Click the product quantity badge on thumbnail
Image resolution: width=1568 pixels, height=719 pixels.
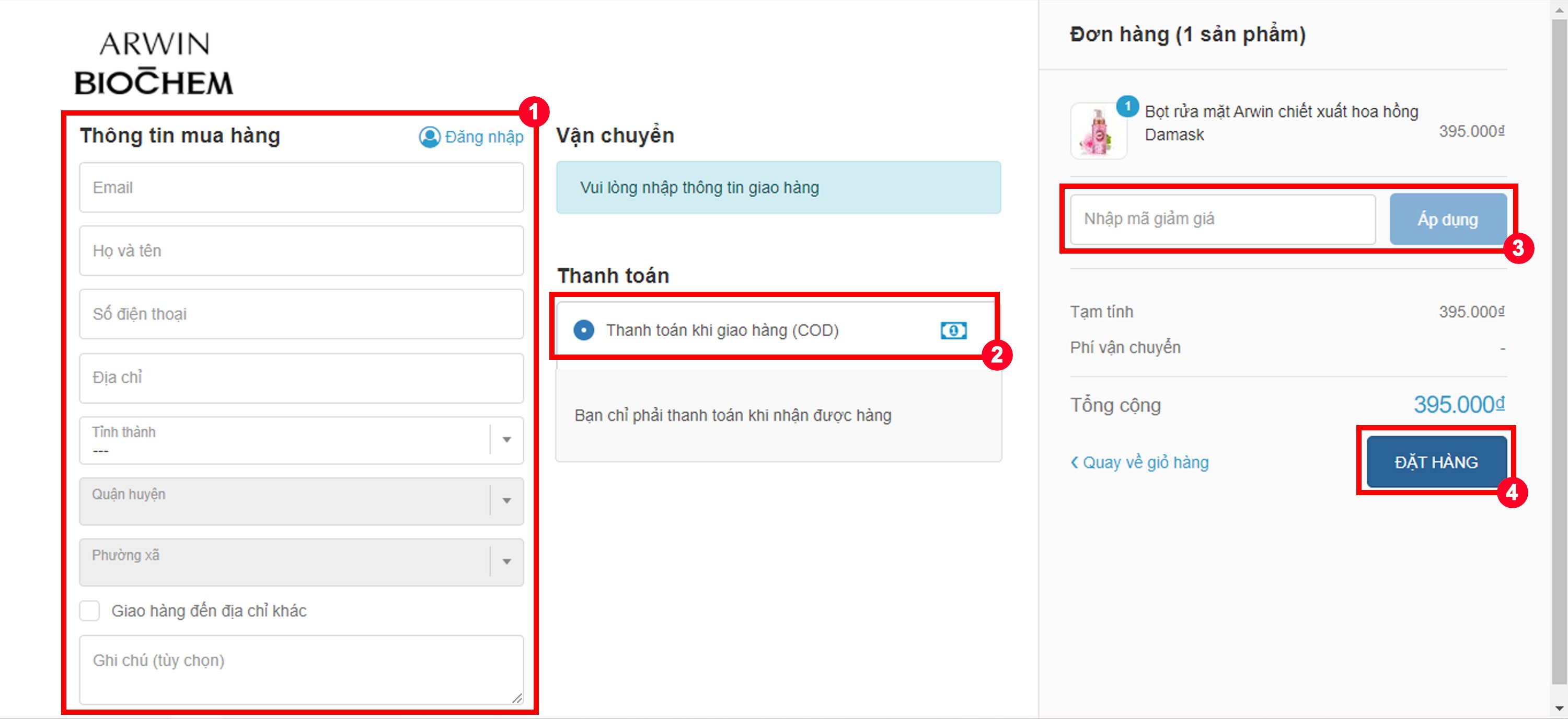coord(1127,107)
